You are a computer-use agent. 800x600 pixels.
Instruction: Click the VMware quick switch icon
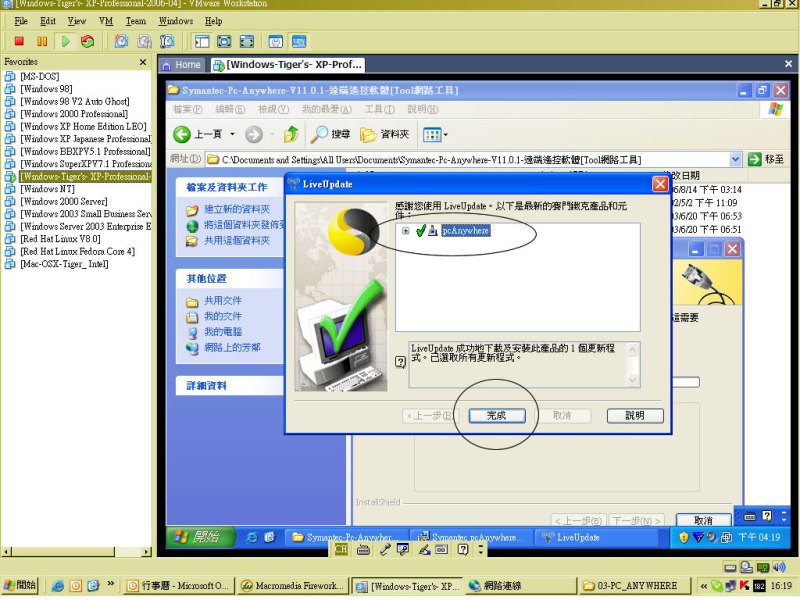click(247, 41)
